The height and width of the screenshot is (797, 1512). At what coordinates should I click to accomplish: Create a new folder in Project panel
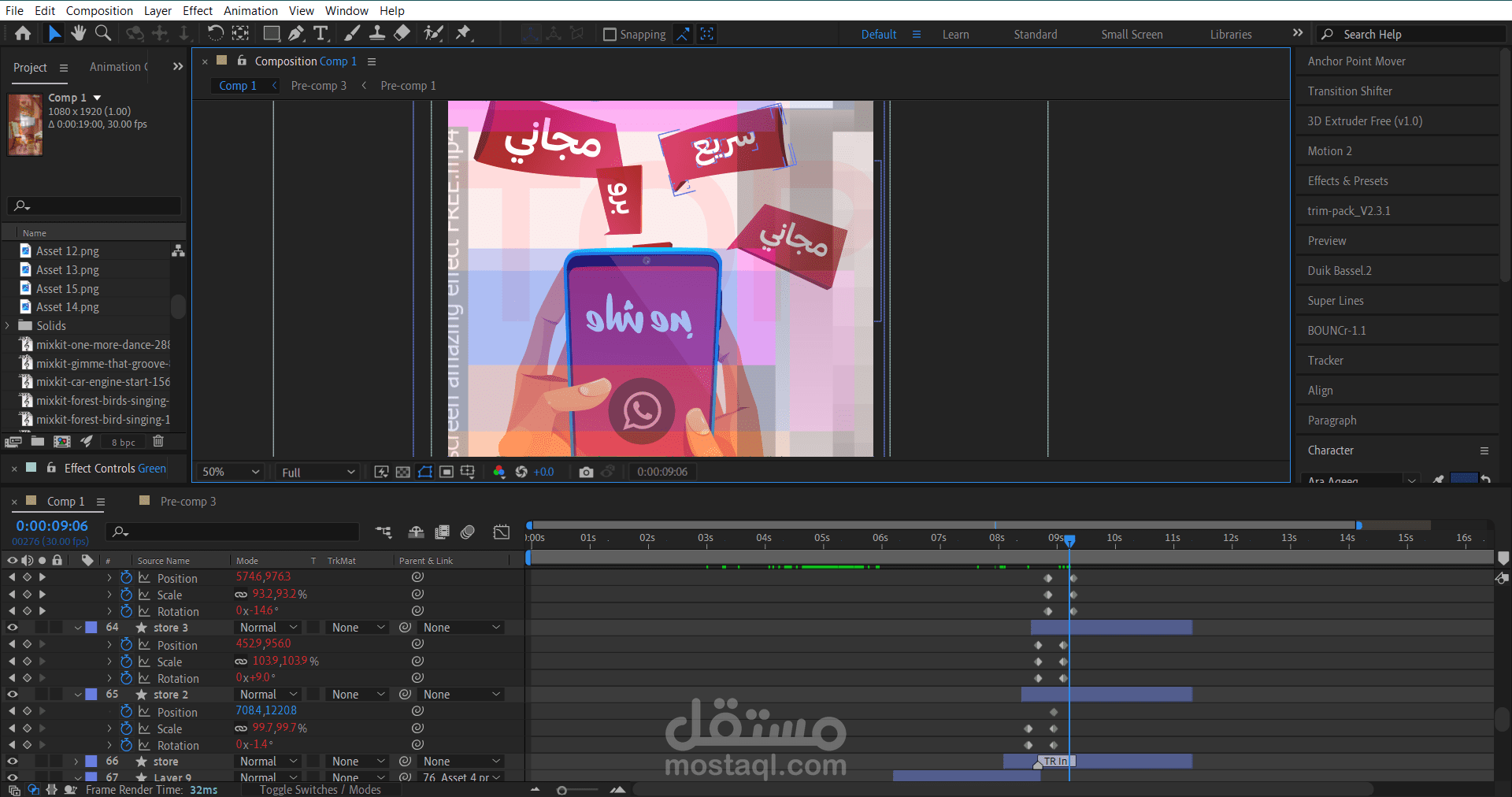37,442
